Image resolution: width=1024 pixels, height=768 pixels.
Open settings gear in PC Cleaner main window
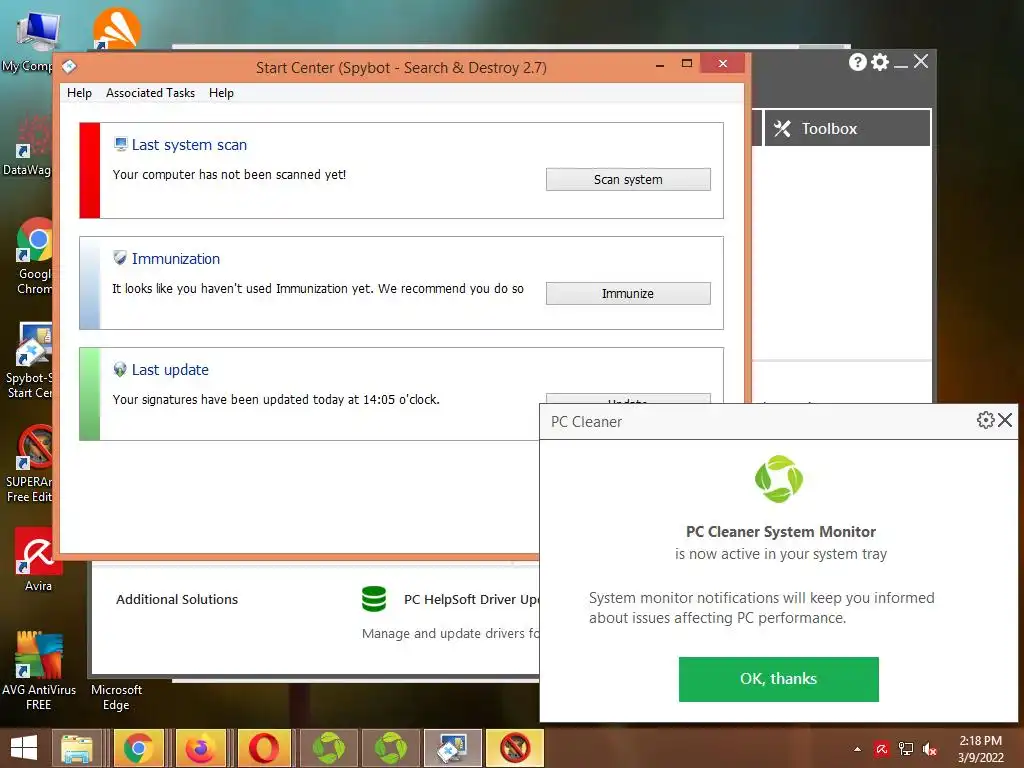[880, 62]
